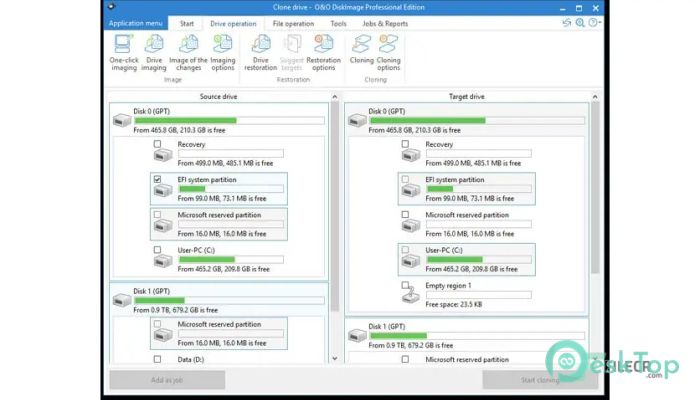This screenshot has height=400, width=700.
Task: Click the Target Disk 1 (GPT) drive icon
Action: [x=357, y=335]
